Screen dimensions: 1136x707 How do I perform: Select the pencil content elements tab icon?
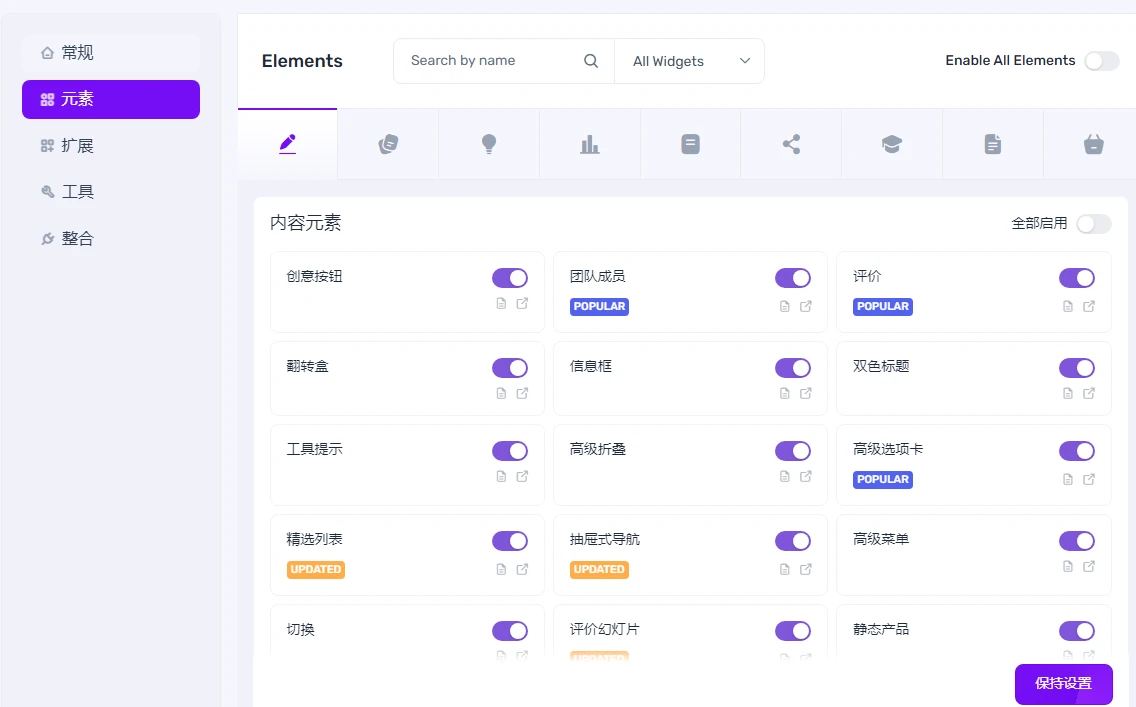(x=288, y=143)
